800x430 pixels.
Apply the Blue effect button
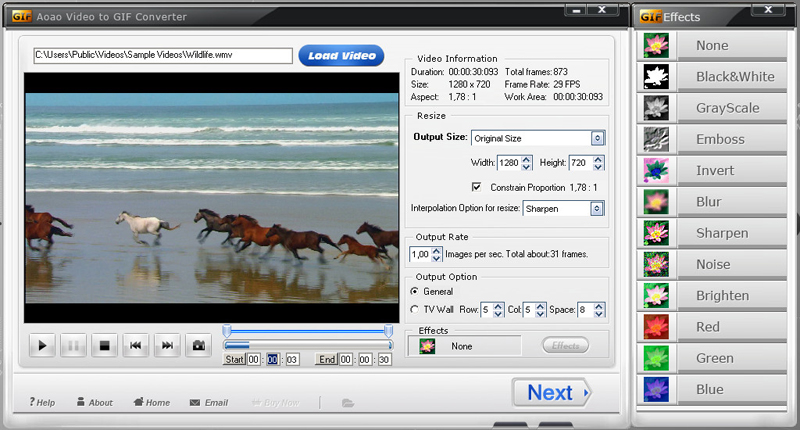click(x=732, y=389)
